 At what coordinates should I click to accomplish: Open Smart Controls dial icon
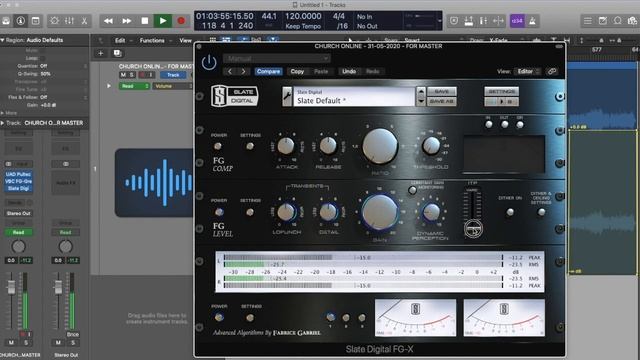click(x=54, y=21)
